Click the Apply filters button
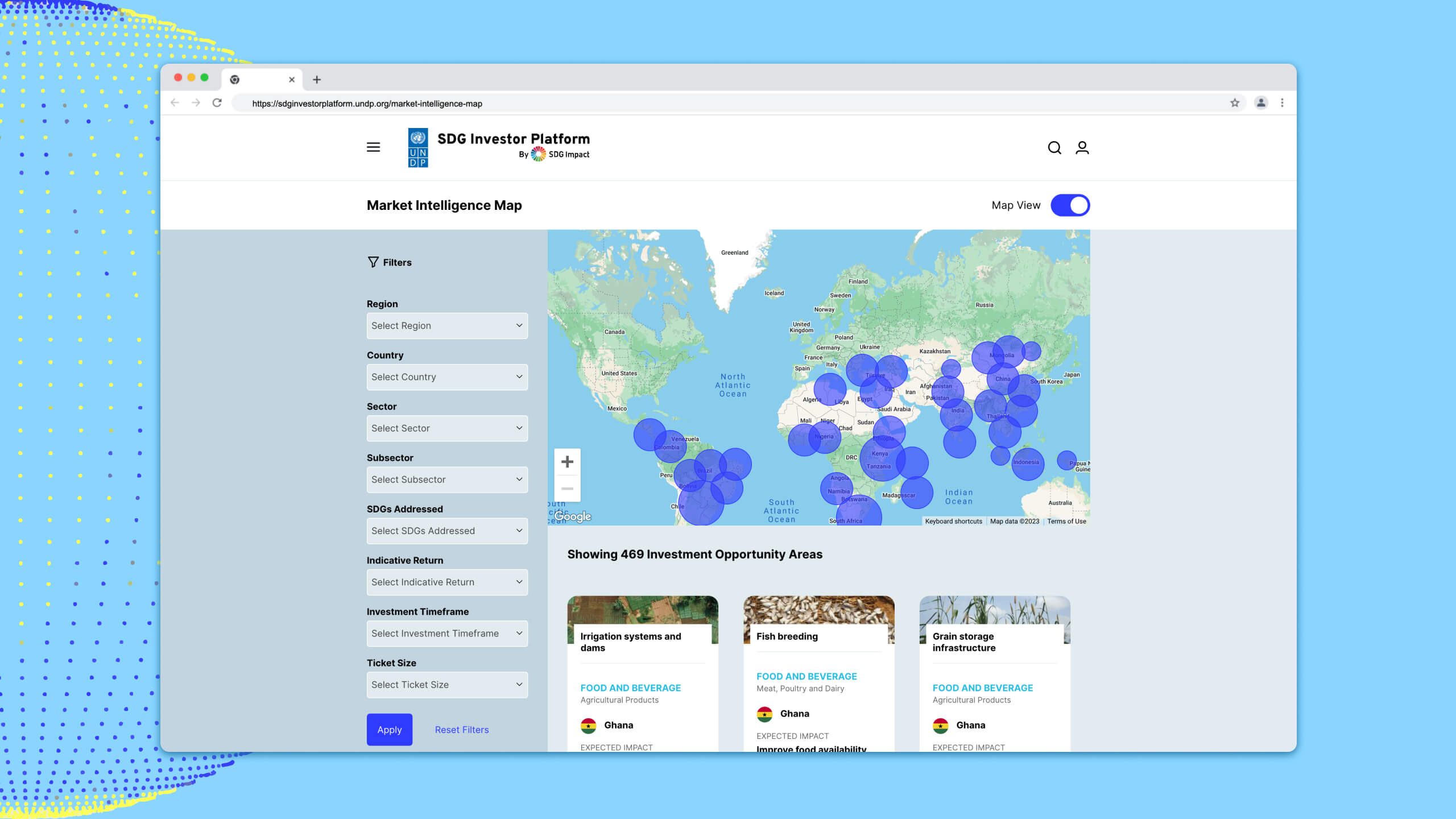Image resolution: width=1456 pixels, height=819 pixels. 389,729
